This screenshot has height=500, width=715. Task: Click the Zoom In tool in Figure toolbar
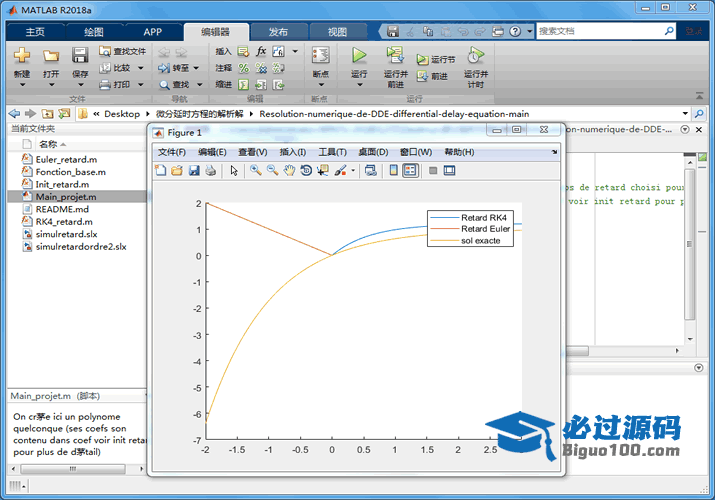256,171
